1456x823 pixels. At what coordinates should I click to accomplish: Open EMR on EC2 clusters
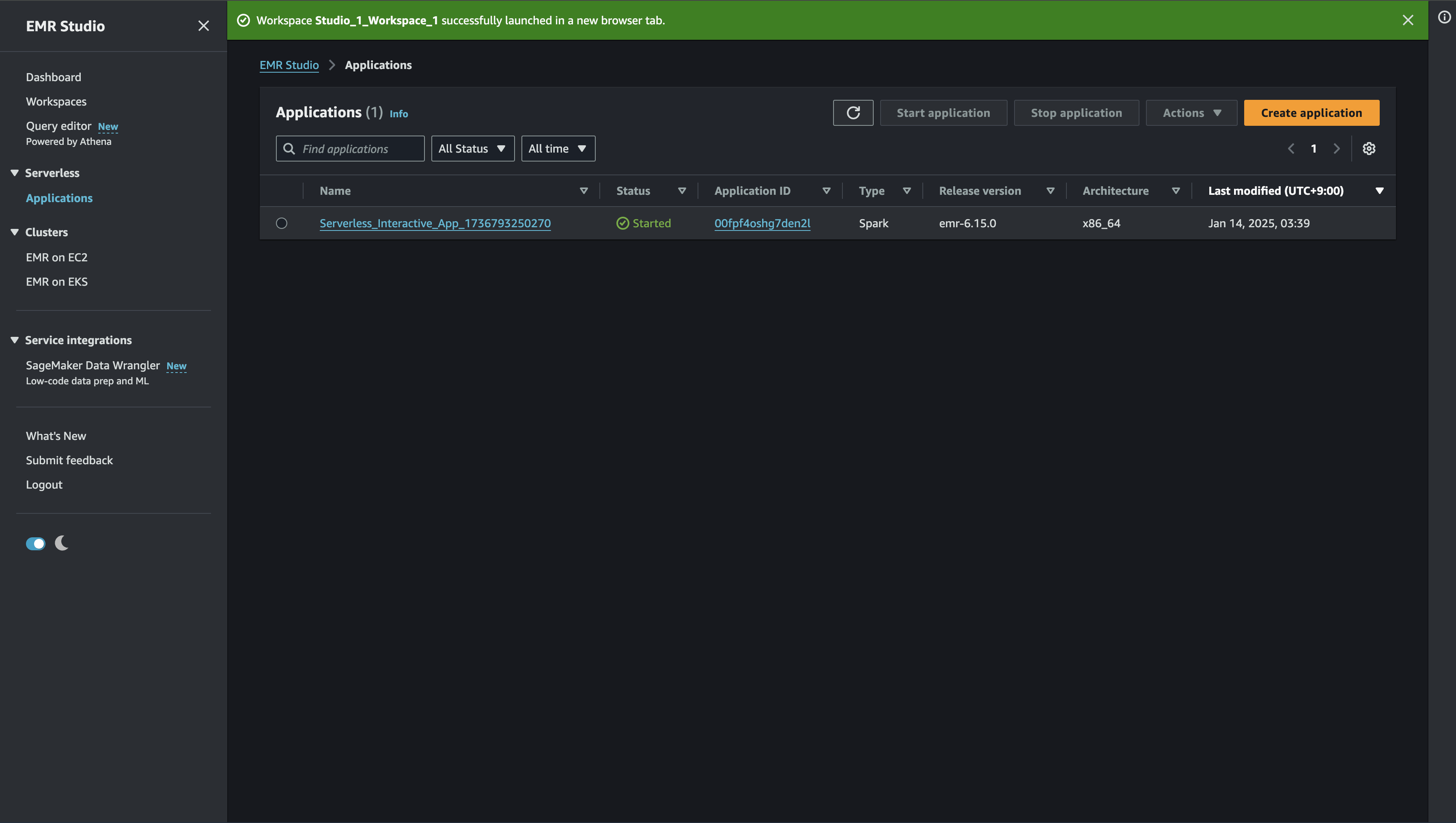pos(56,257)
